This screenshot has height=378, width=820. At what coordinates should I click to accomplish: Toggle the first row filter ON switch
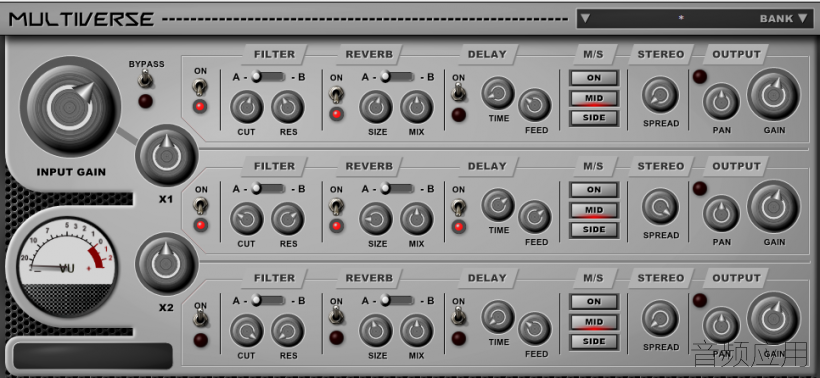pyautogui.click(x=200, y=87)
